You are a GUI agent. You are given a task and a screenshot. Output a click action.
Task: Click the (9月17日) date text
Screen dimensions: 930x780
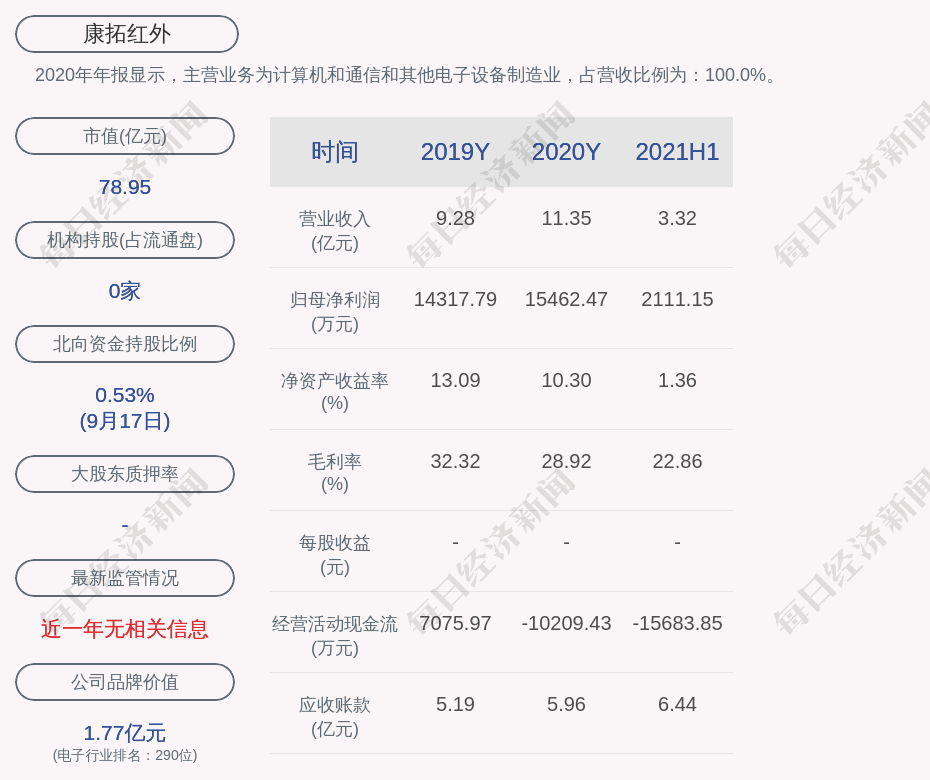click(x=125, y=421)
